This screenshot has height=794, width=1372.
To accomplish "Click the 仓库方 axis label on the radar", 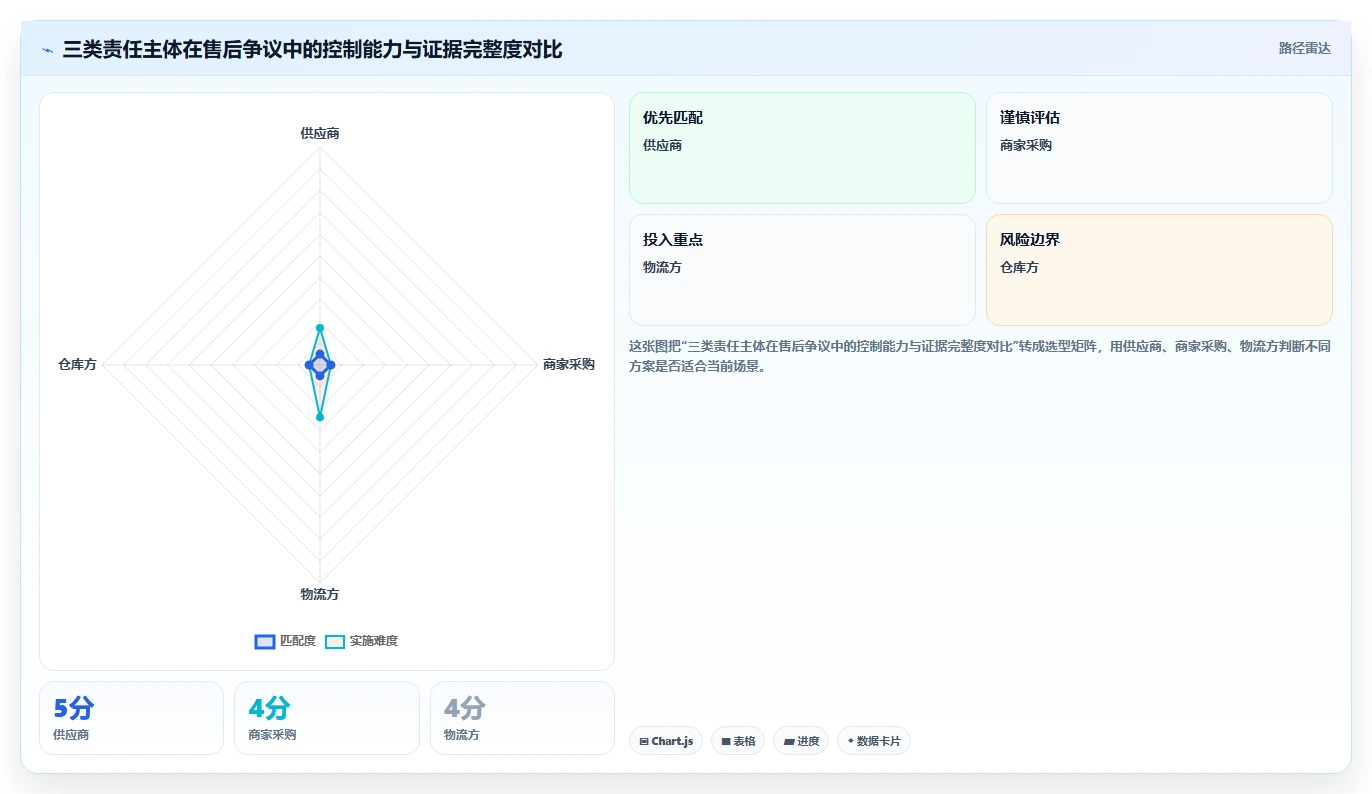I will pos(77,365).
